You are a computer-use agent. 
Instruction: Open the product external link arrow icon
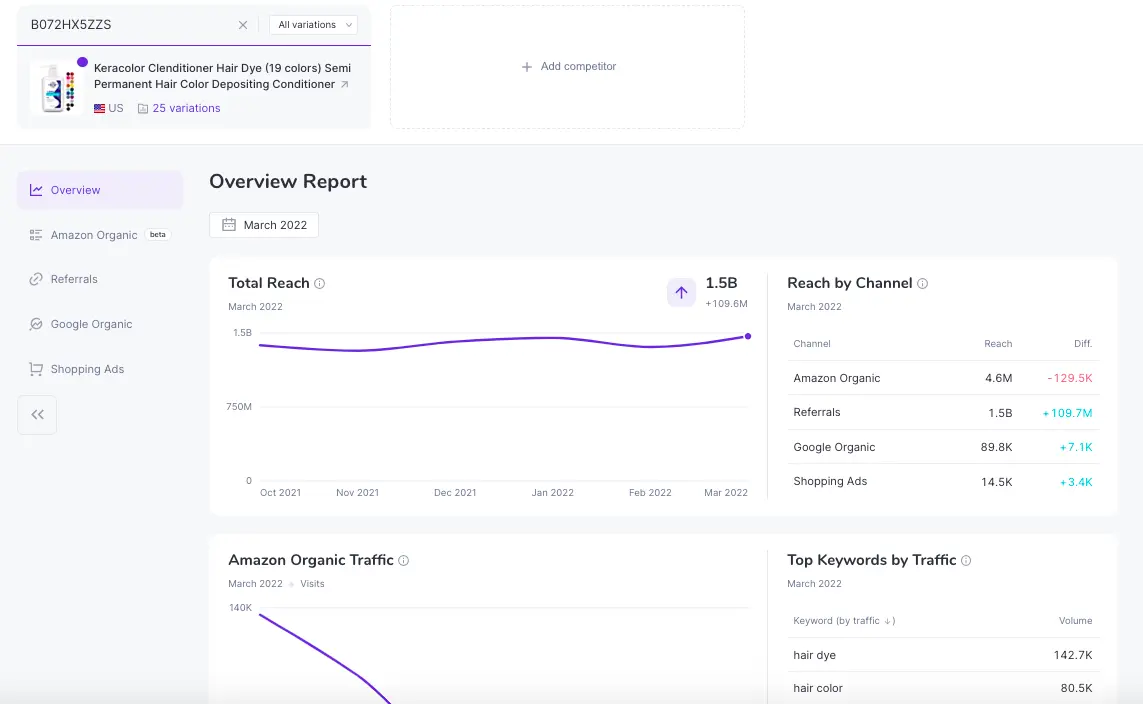pos(345,85)
